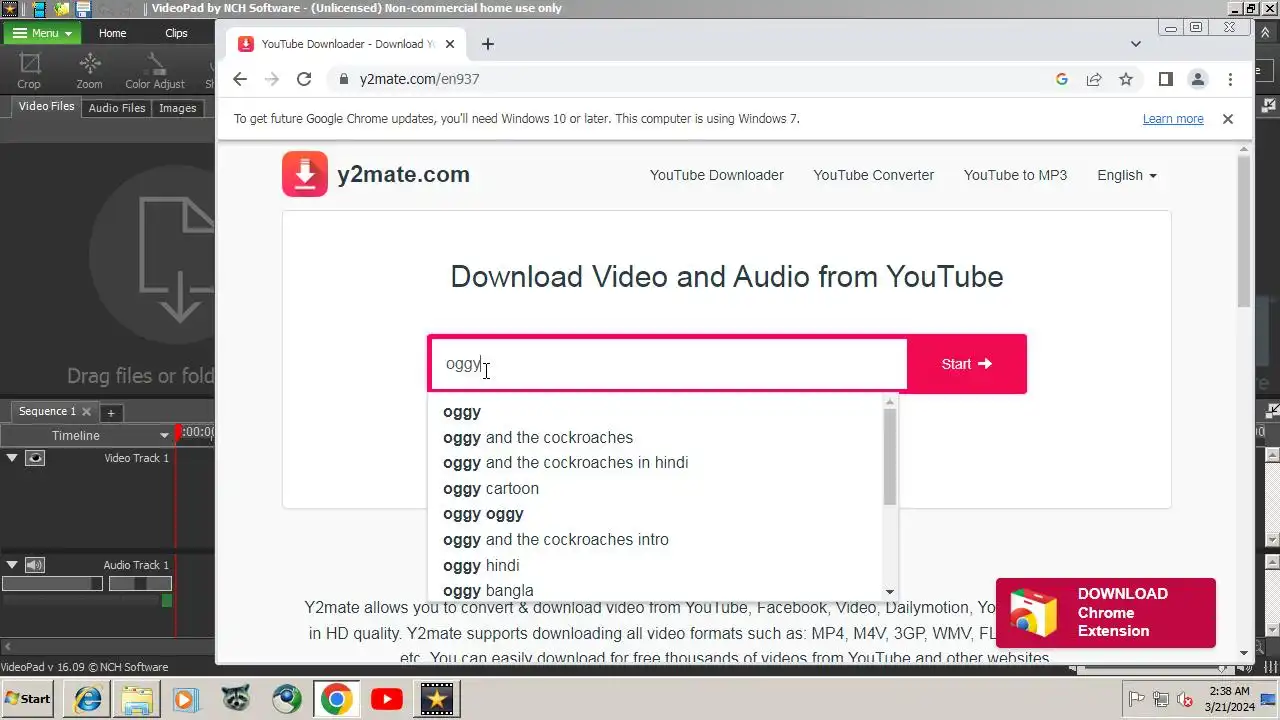Click the Start convert button
Viewport: 1280px width, 720px height.
[x=966, y=364]
